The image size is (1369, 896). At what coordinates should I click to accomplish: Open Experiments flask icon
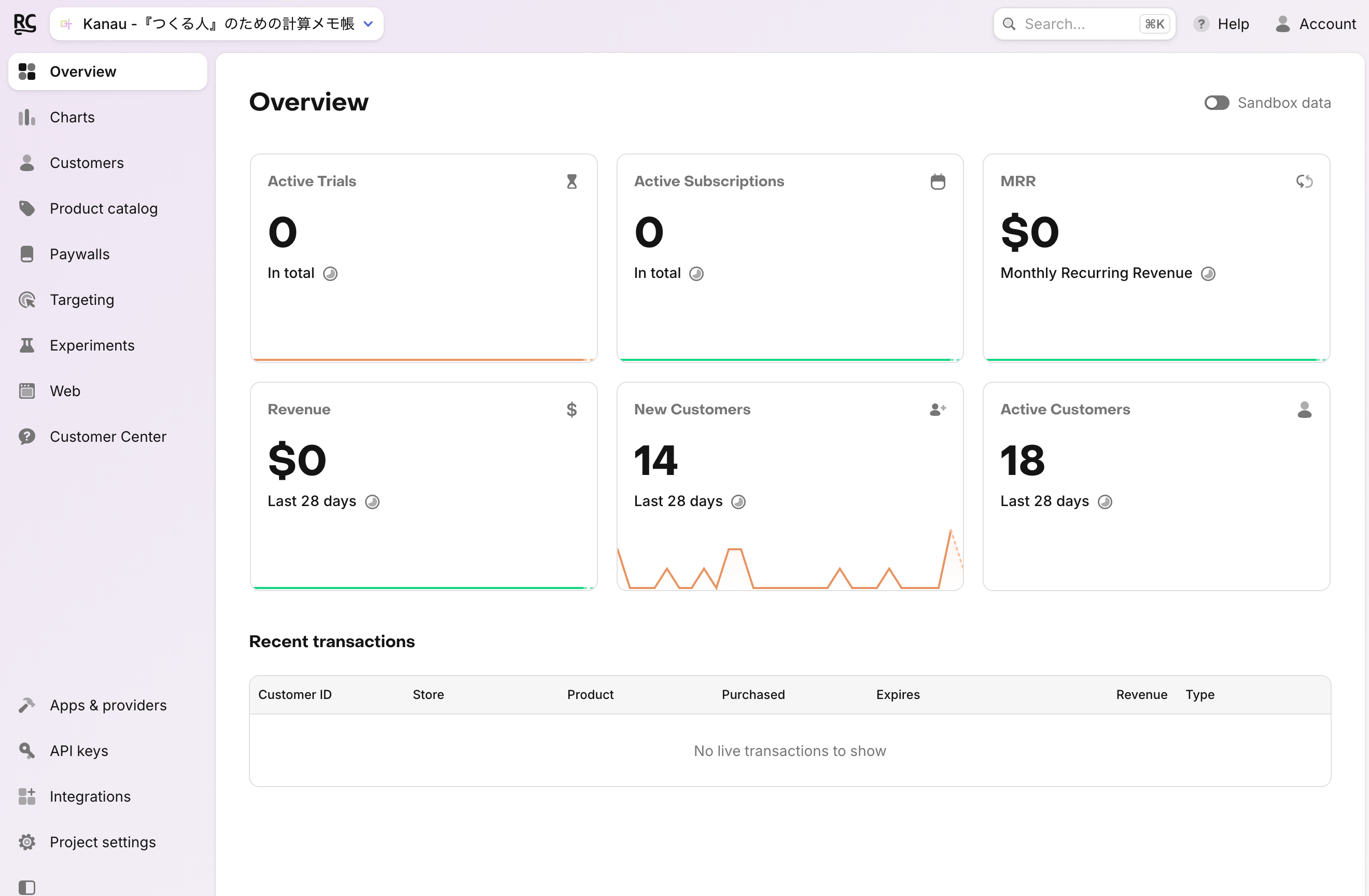point(27,345)
